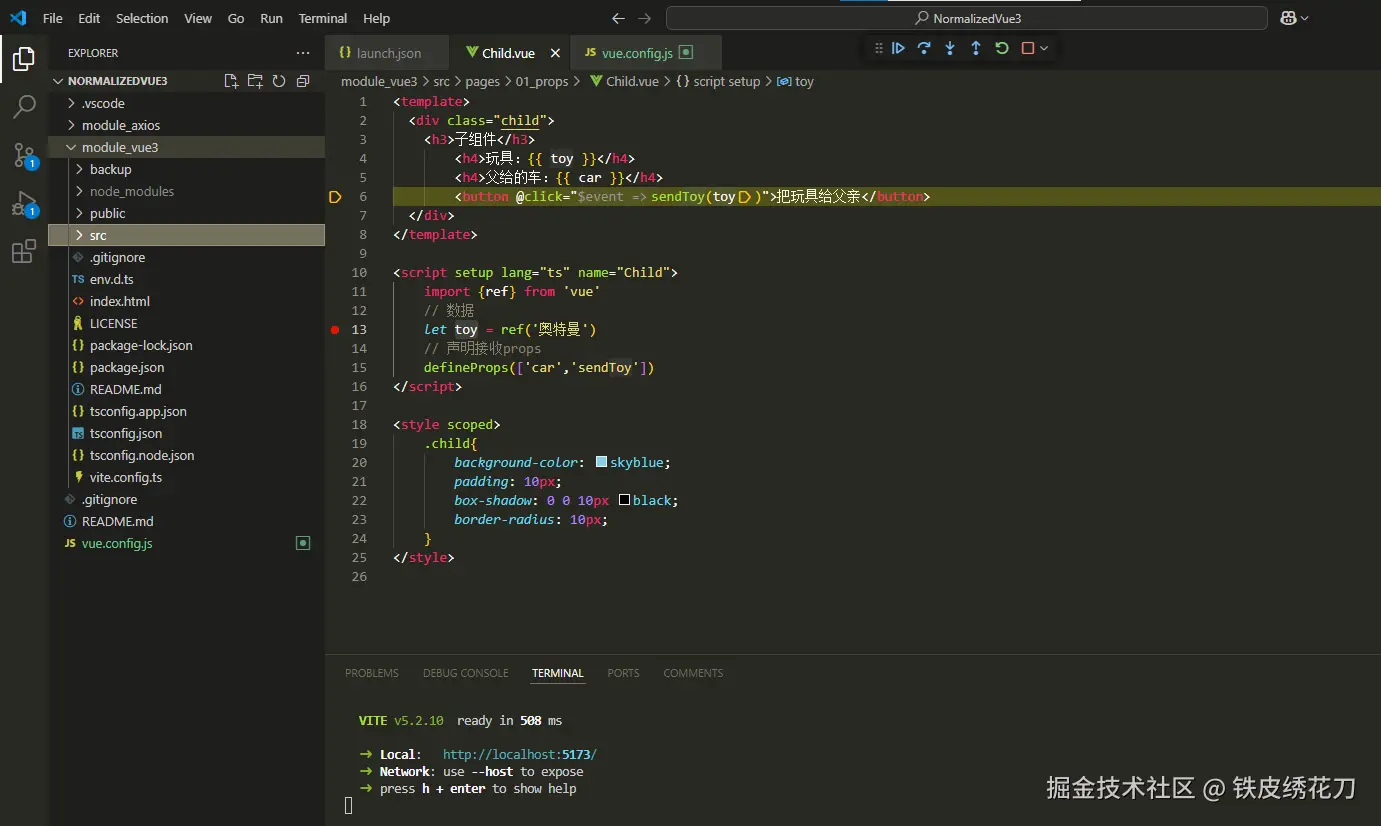Open the Source Control view
Image resolution: width=1381 pixels, height=826 pixels.
click(24, 155)
